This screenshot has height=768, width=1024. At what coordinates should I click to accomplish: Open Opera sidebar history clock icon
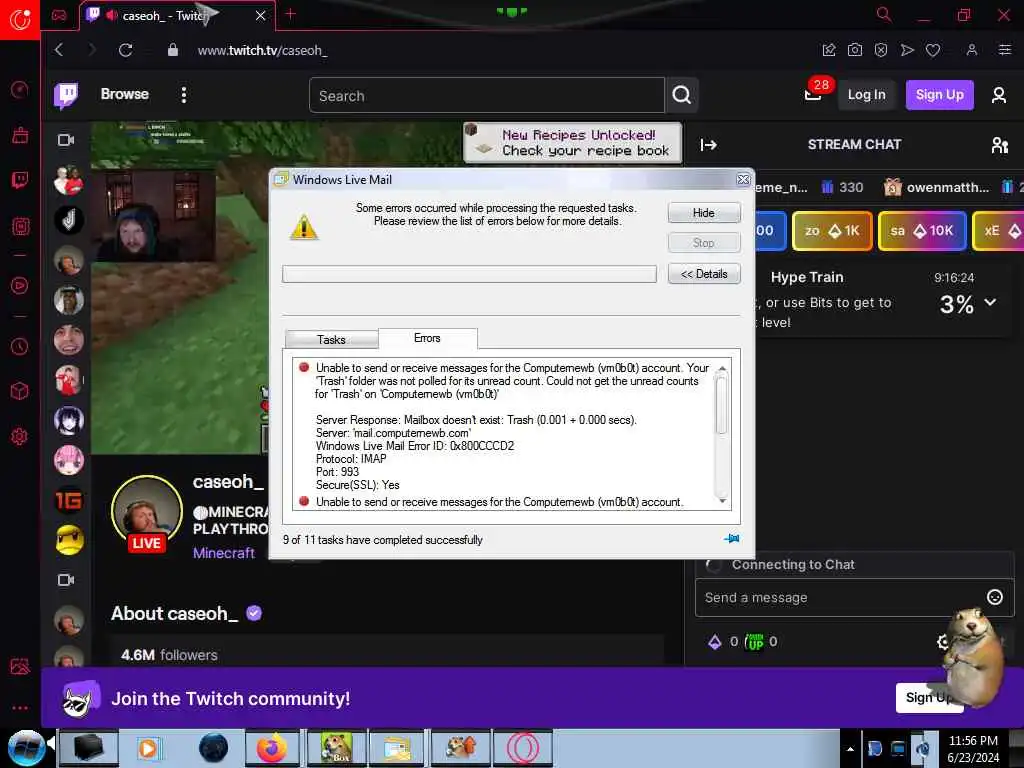tap(20, 347)
